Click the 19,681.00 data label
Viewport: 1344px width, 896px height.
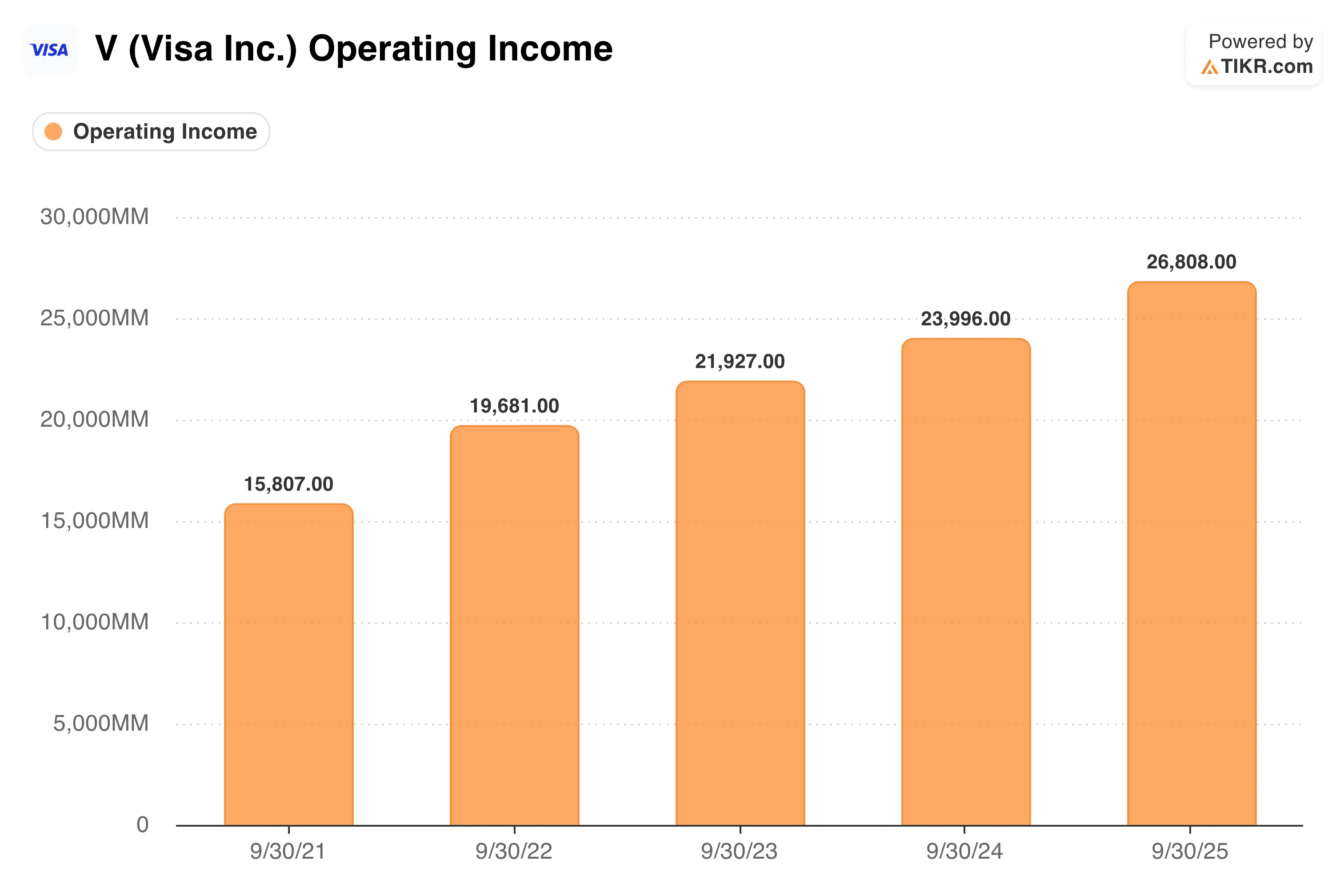coord(514,406)
